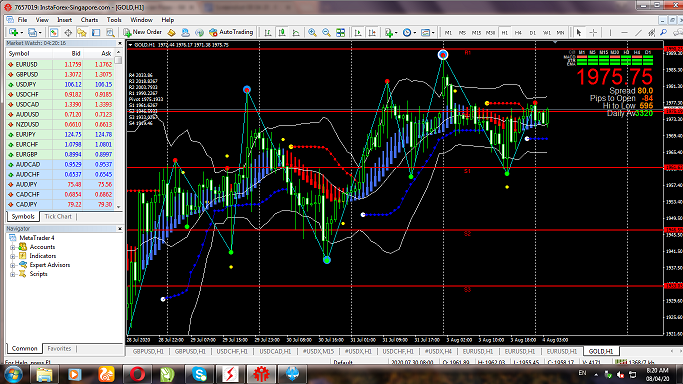Draw a horizontal line tool
Image resolution: width=683 pixels, height=384 pixels.
click(x=624, y=33)
